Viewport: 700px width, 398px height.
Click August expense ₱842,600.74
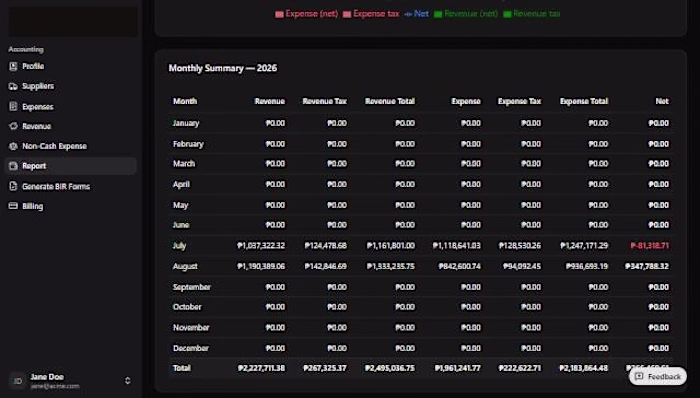pos(459,266)
